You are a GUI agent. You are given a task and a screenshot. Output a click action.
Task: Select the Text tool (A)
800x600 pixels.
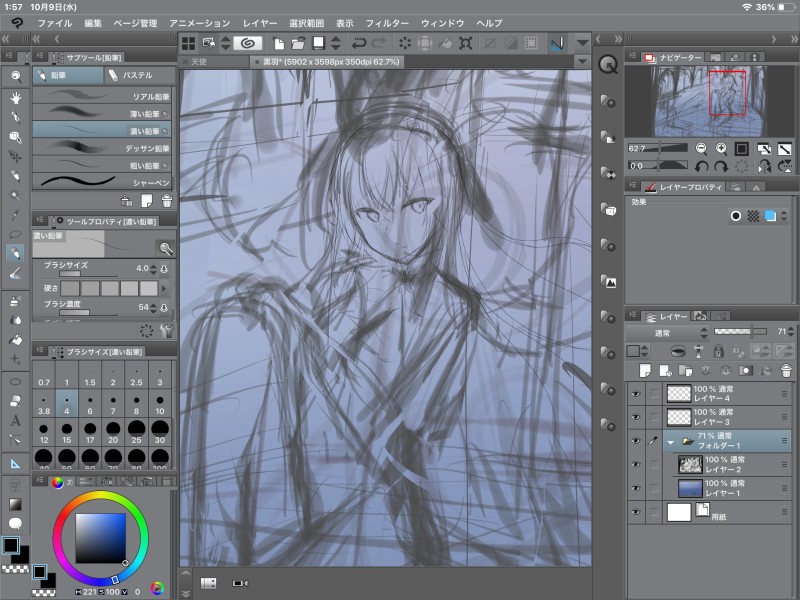[x=16, y=420]
